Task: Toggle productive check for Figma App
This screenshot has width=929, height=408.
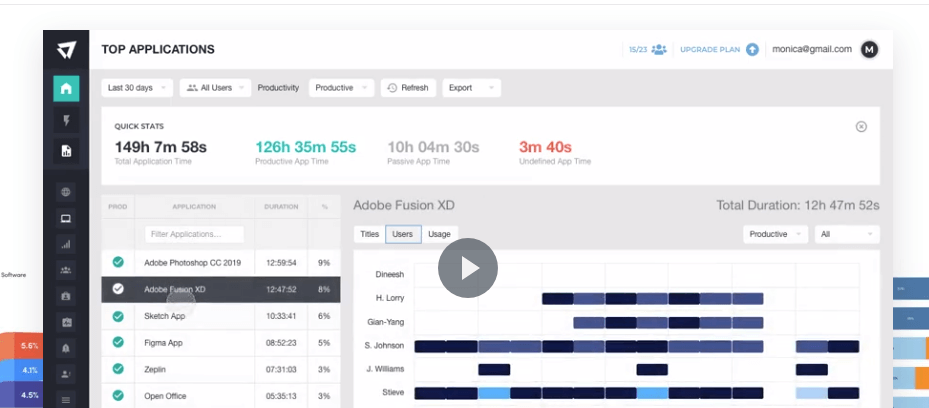Action: point(118,342)
